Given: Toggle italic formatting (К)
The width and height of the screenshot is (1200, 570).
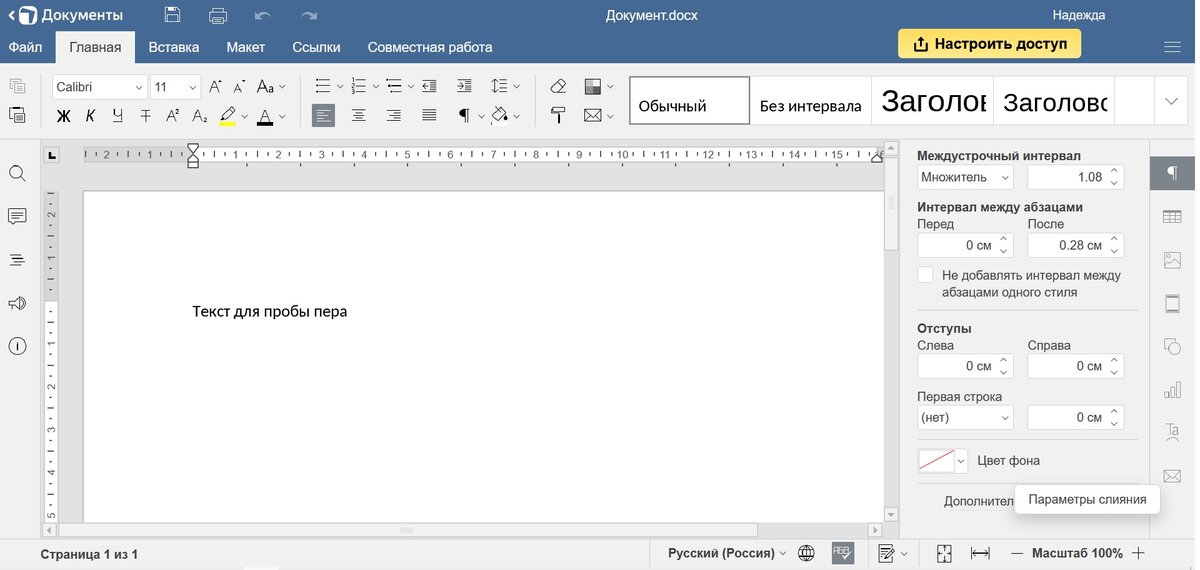Looking at the screenshot, I should point(90,116).
